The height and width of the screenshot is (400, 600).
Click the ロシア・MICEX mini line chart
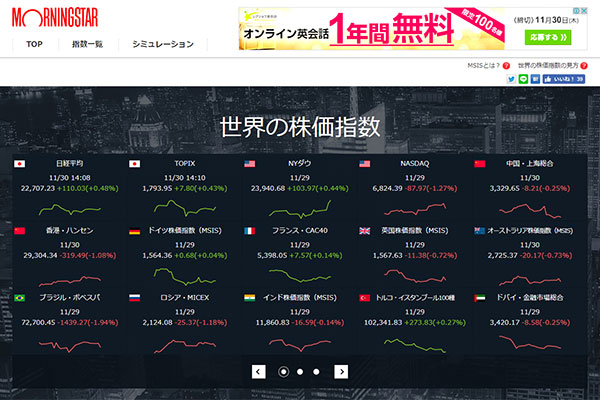click(185, 346)
